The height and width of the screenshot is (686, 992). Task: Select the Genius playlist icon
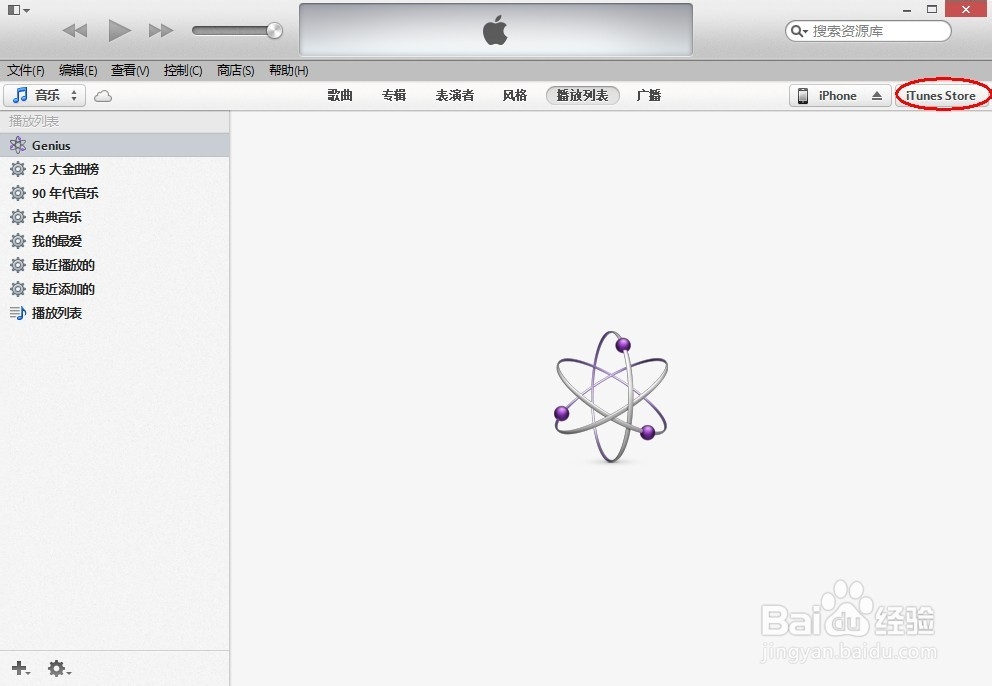click(x=17, y=145)
